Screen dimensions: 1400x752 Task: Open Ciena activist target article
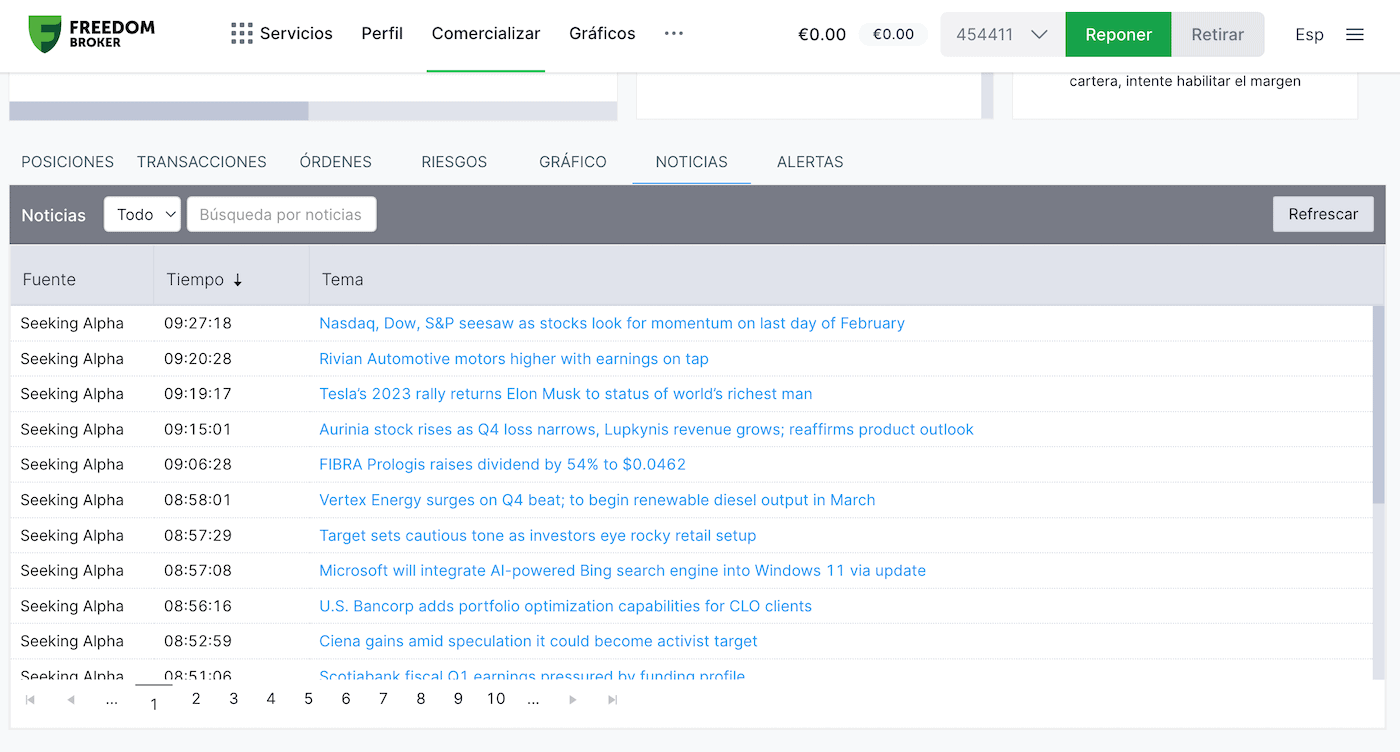(x=538, y=641)
